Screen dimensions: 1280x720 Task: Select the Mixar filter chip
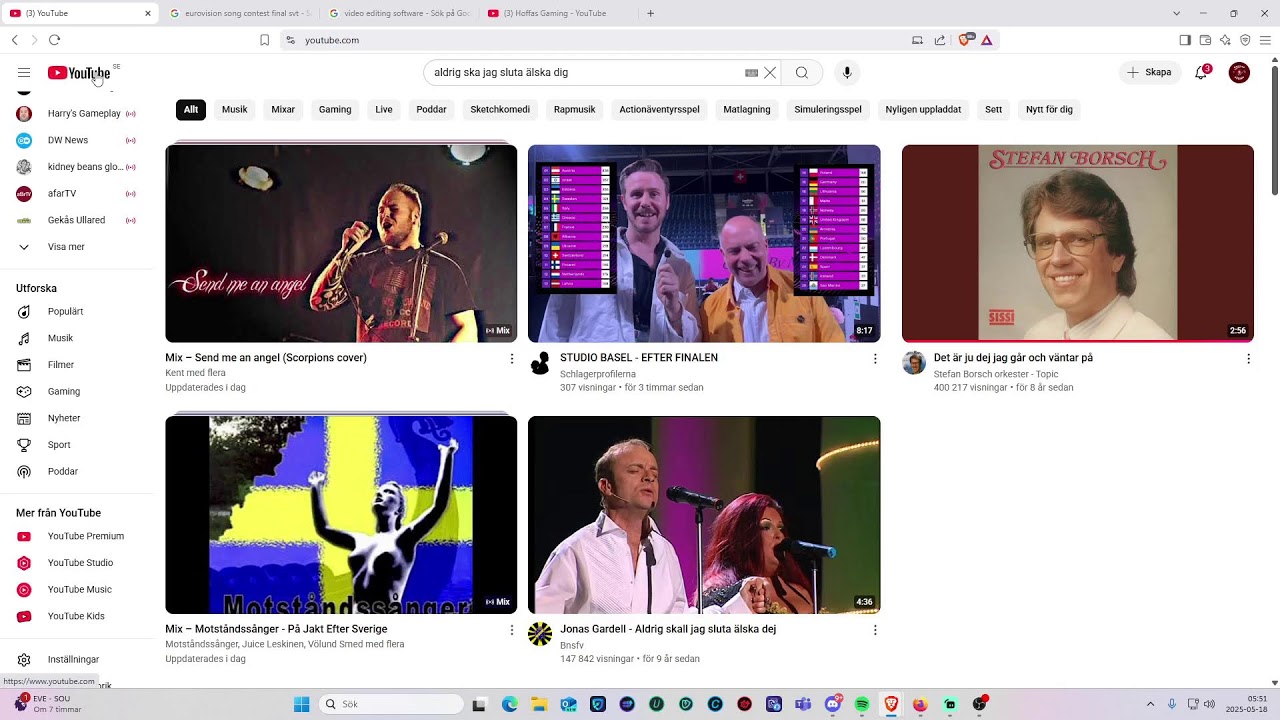(x=283, y=110)
